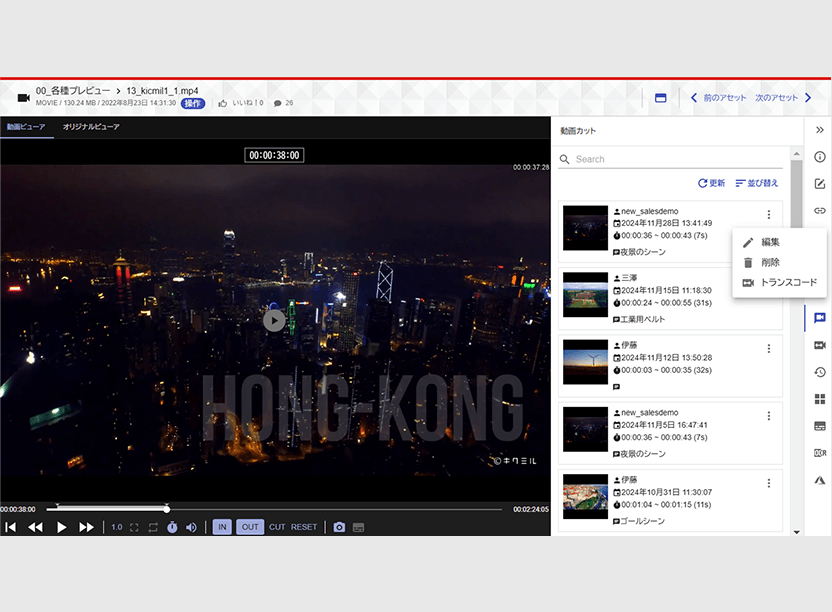Capture a snapshot with the camera icon
The height and width of the screenshot is (612, 832).
coord(339,527)
